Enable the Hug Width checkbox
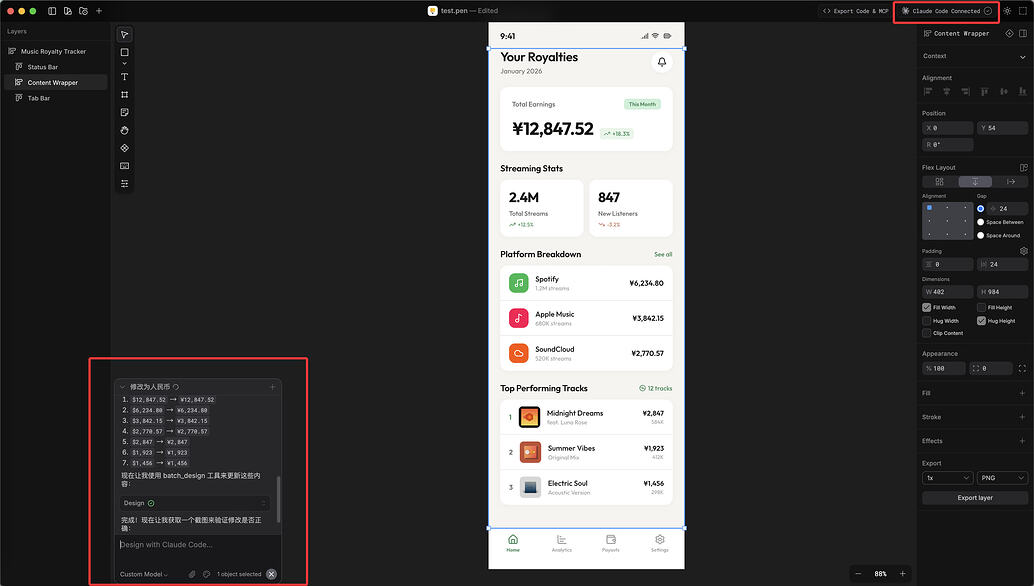 tap(927, 320)
